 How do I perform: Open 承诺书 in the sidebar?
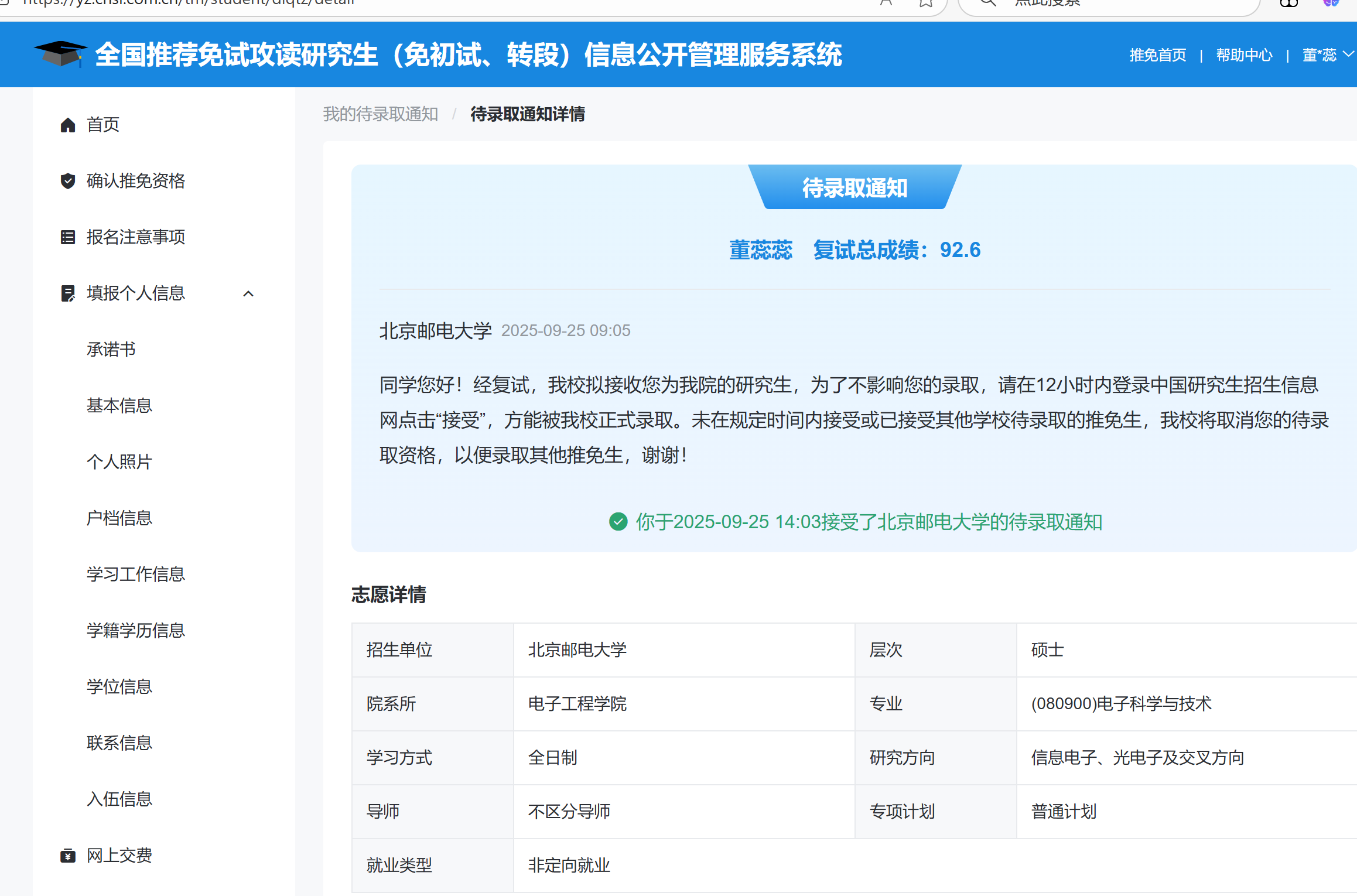click(x=111, y=350)
